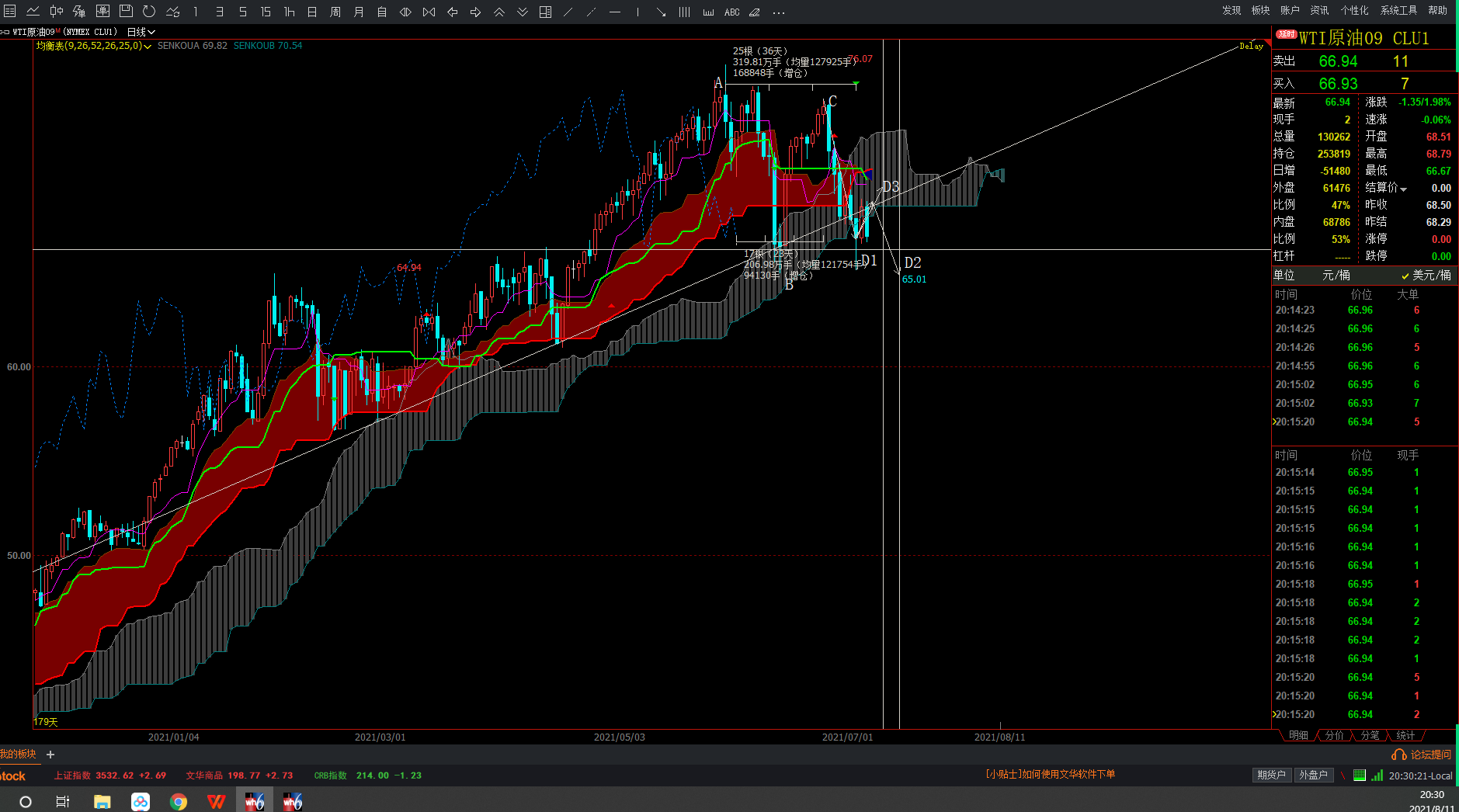Open the 结算价 dropdown arrow
The height and width of the screenshot is (812, 1459).
1404,189
